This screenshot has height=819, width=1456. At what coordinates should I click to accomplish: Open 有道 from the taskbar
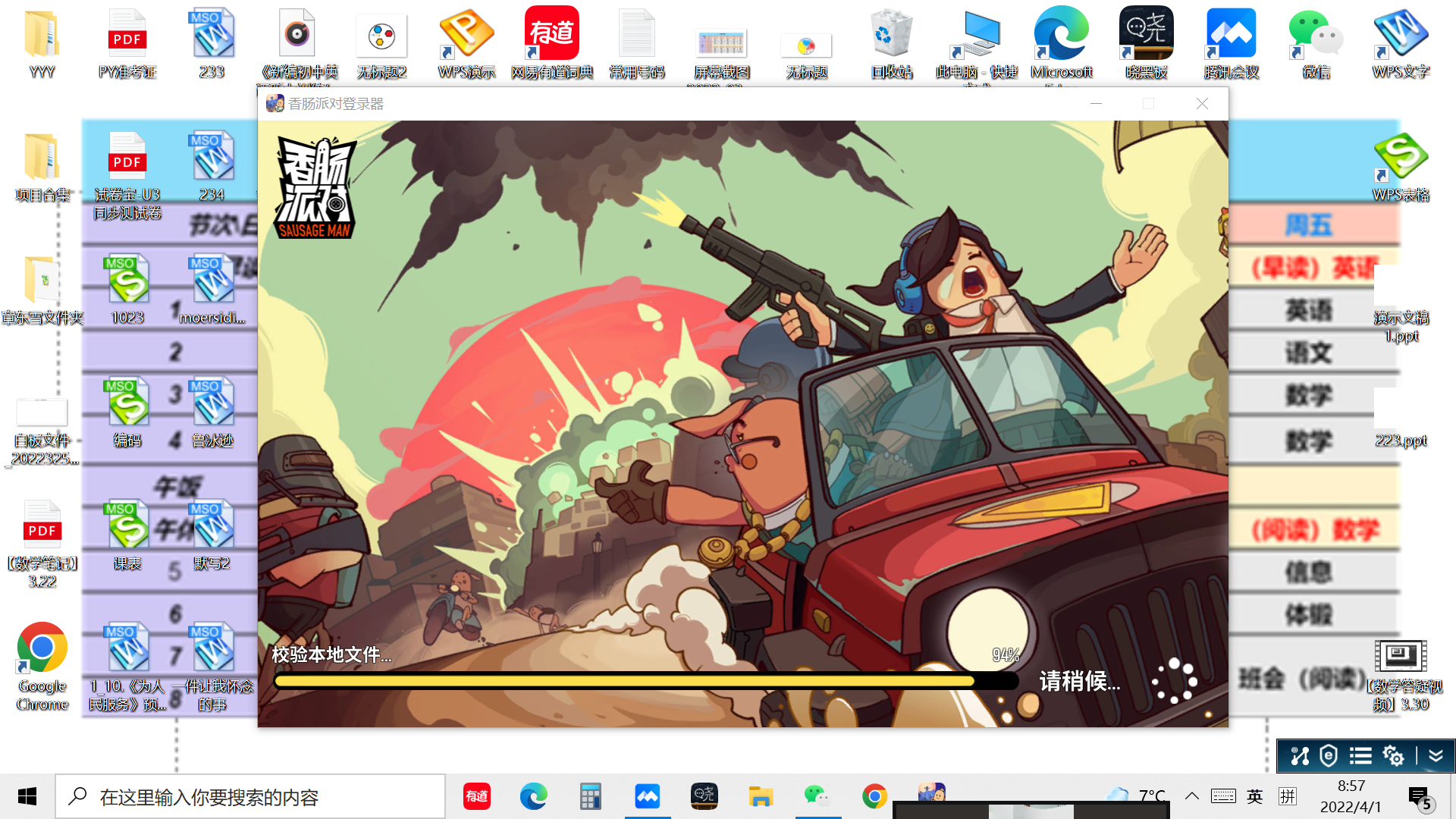point(477,796)
